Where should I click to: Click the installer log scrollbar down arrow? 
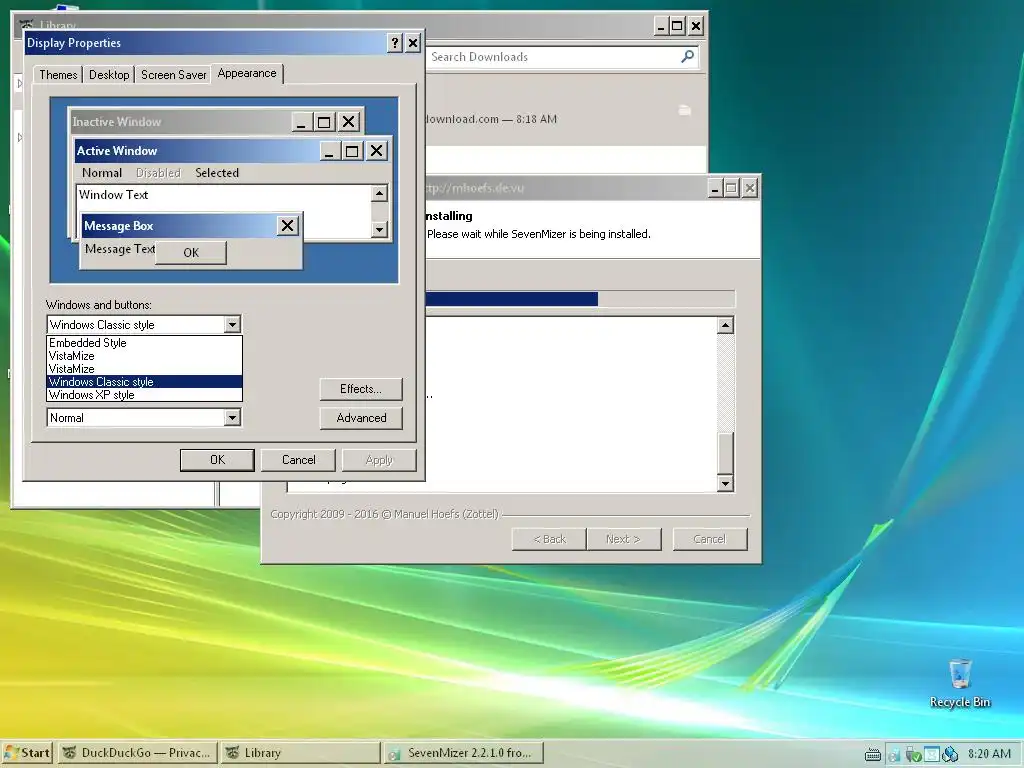tap(725, 483)
